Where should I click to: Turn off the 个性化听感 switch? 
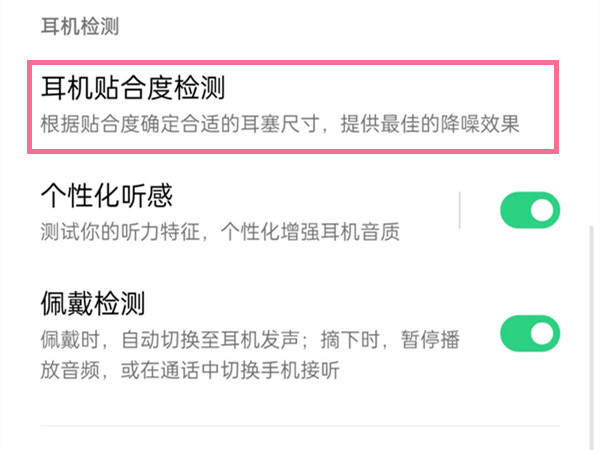coord(530,210)
